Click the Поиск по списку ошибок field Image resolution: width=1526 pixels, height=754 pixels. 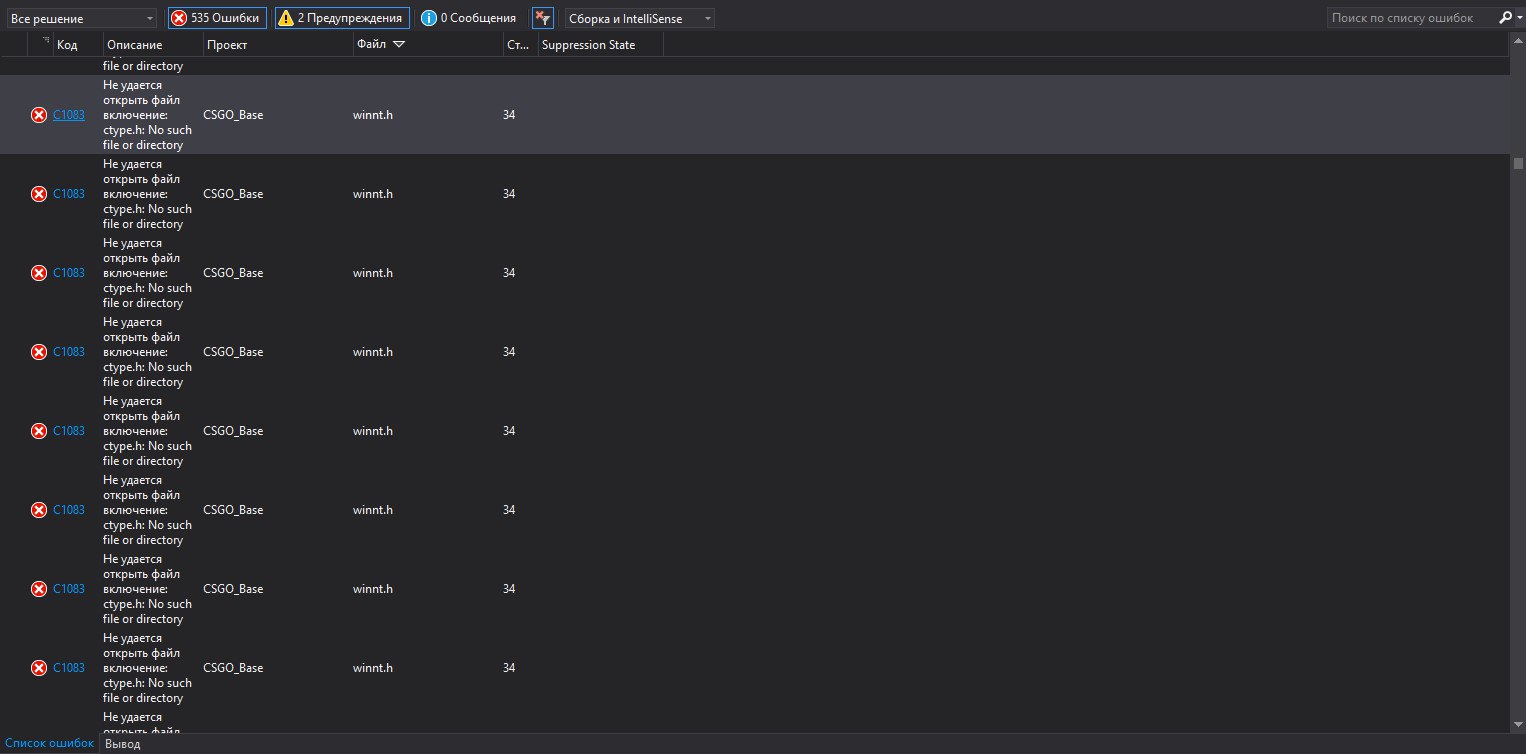pyautogui.click(x=1410, y=18)
